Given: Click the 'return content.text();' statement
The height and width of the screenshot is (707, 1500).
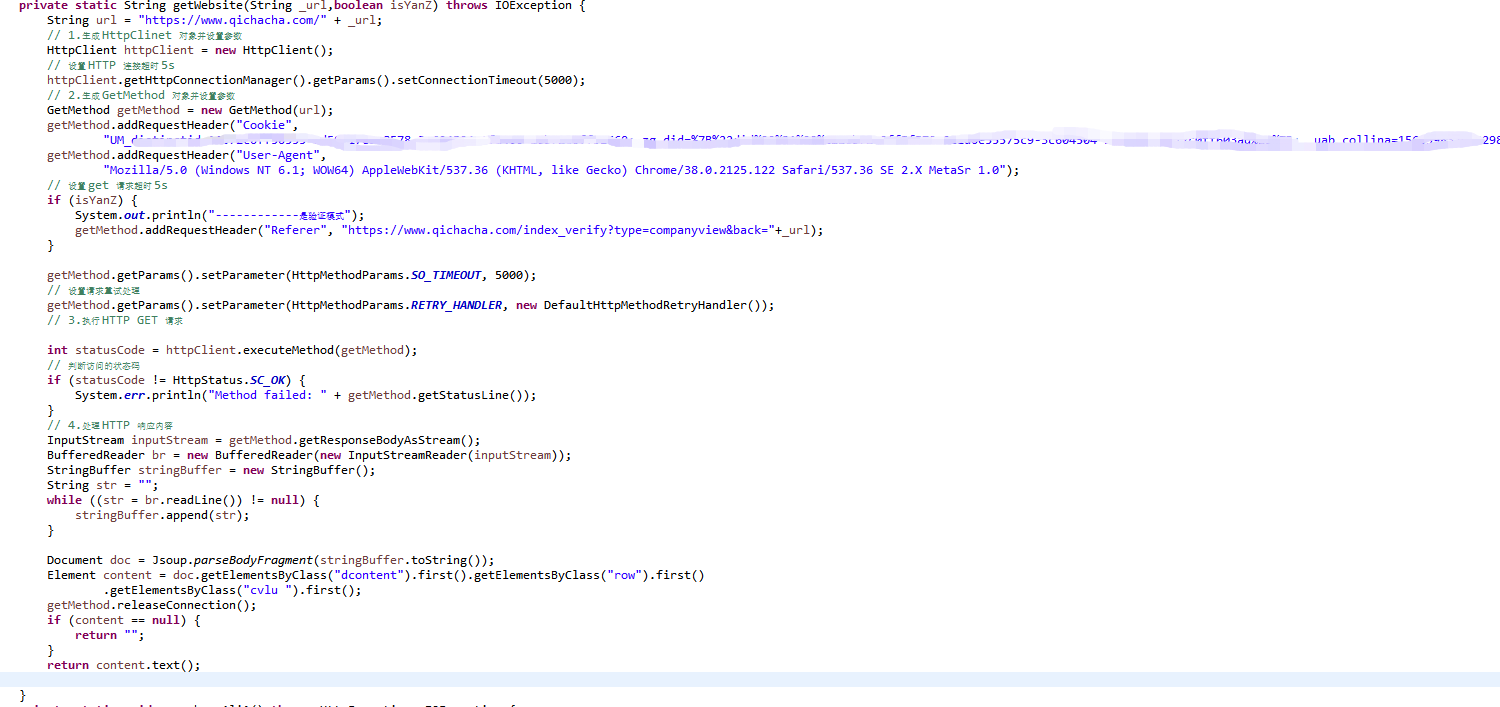Looking at the screenshot, I should coord(124,665).
